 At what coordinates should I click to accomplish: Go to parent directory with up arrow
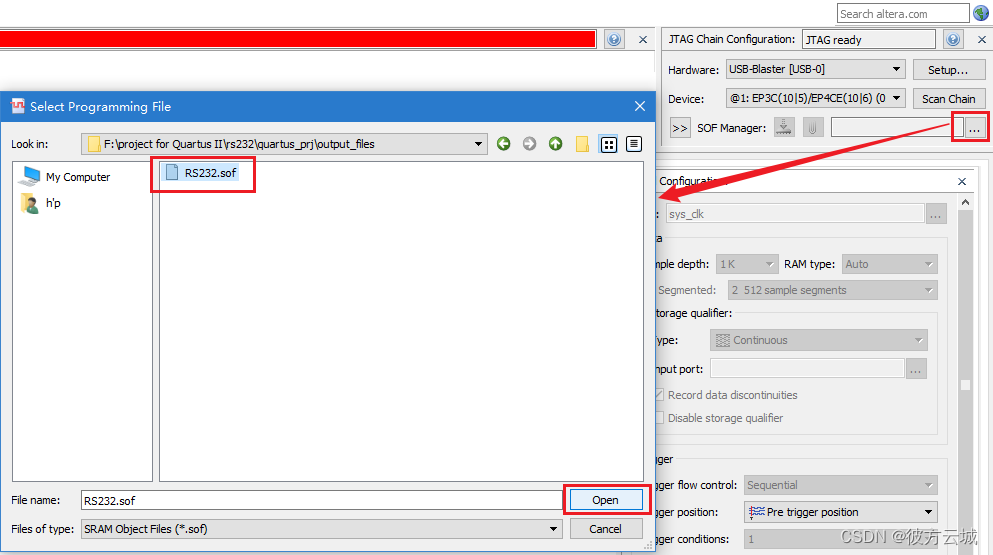click(555, 144)
